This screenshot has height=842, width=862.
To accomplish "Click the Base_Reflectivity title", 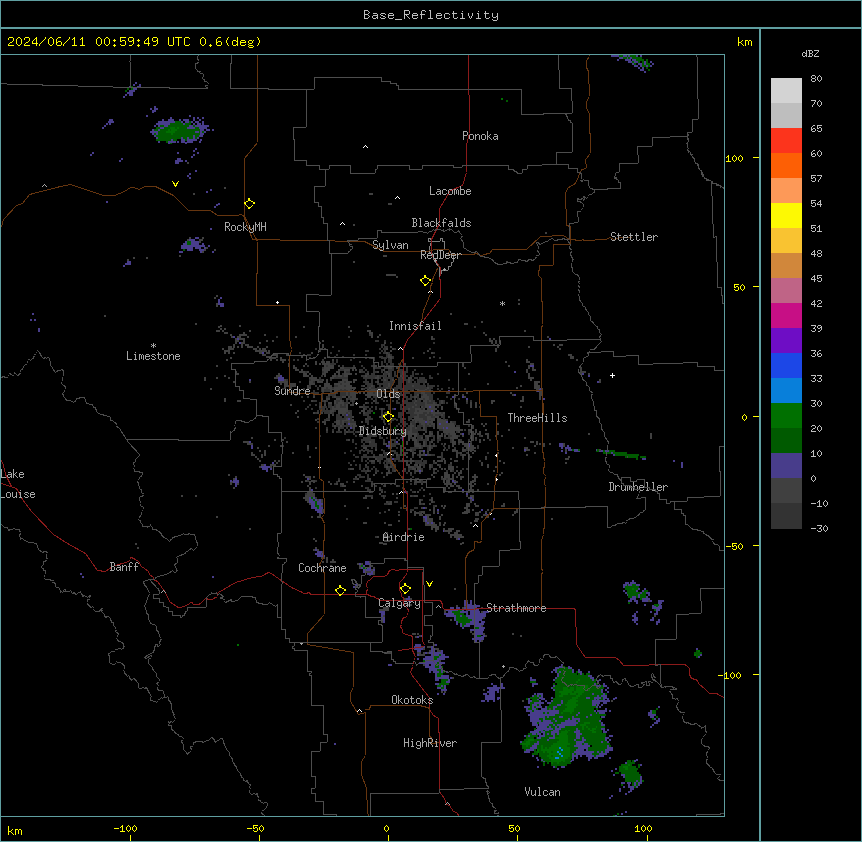I will coord(431,15).
